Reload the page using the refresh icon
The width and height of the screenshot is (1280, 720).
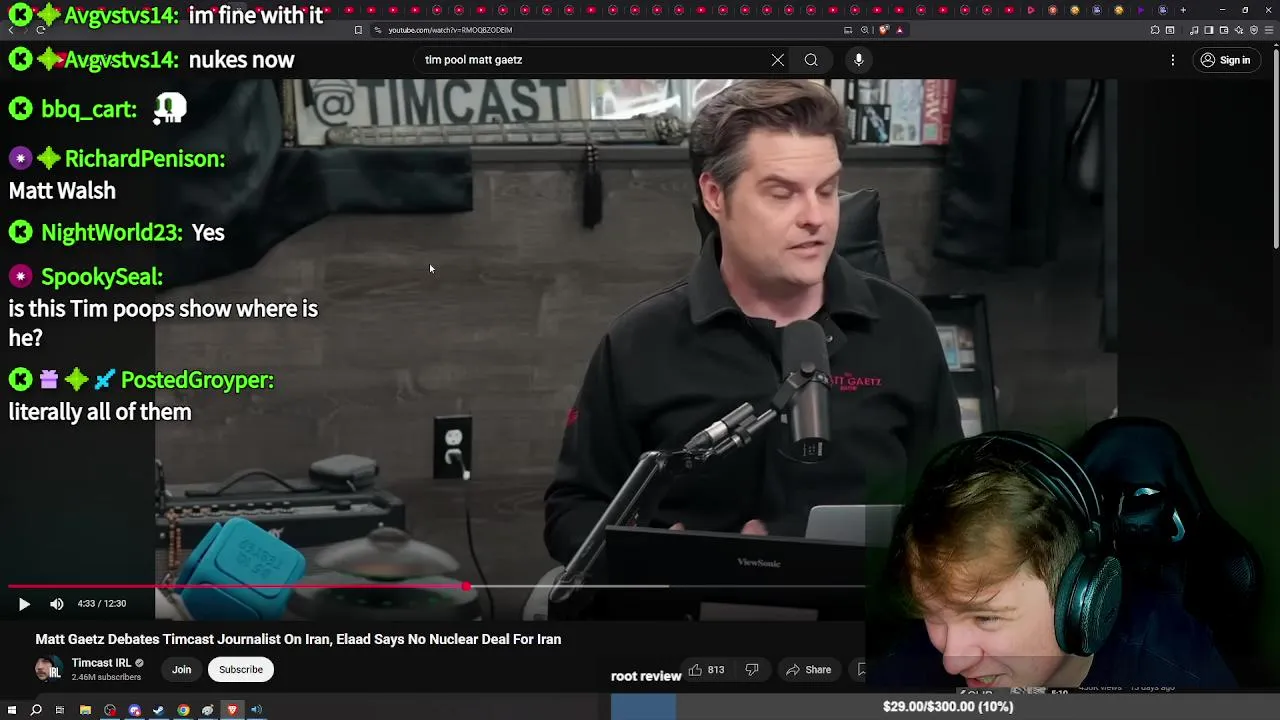41,30
